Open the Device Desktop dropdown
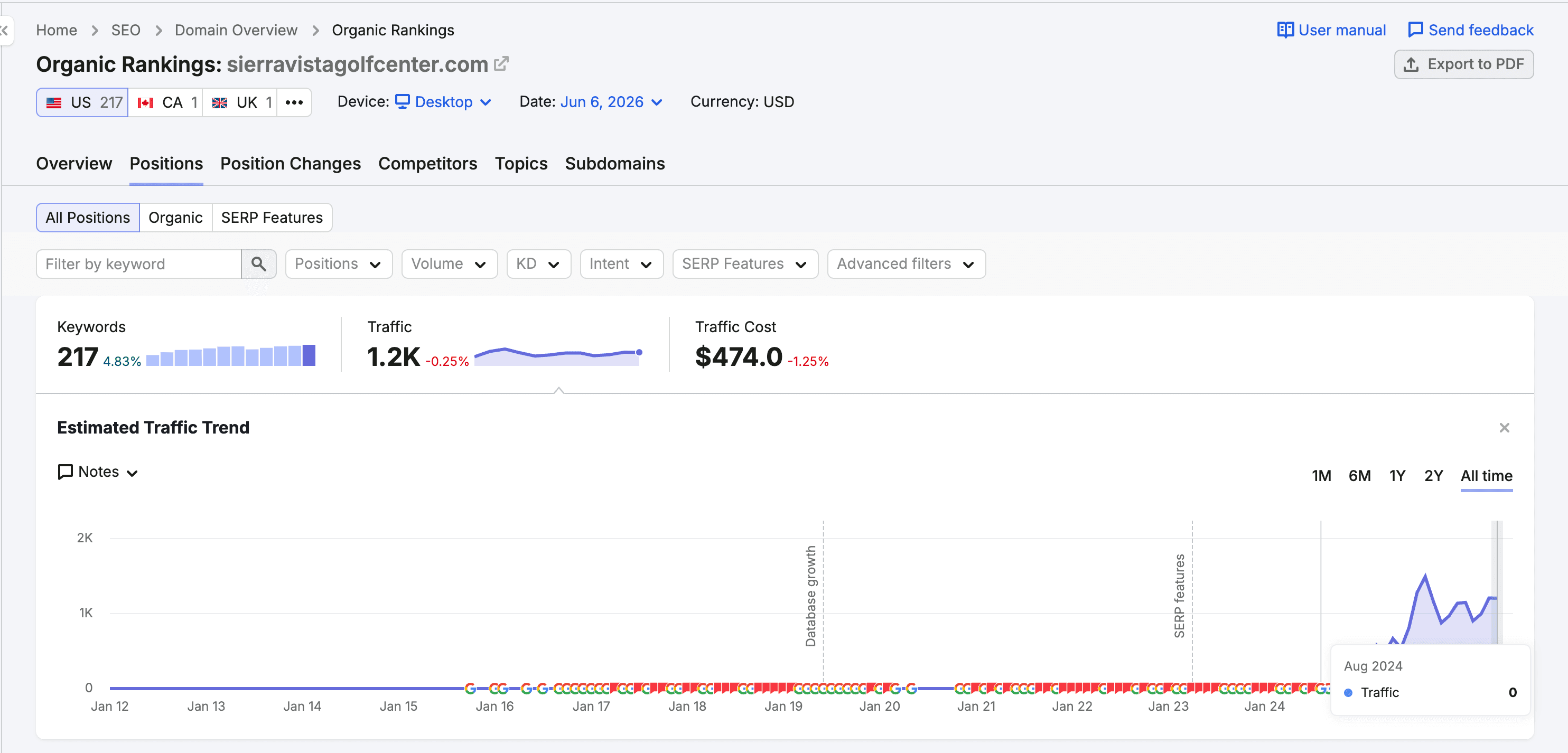This screenshot has width=1568, height=753. tap(443, 102)
